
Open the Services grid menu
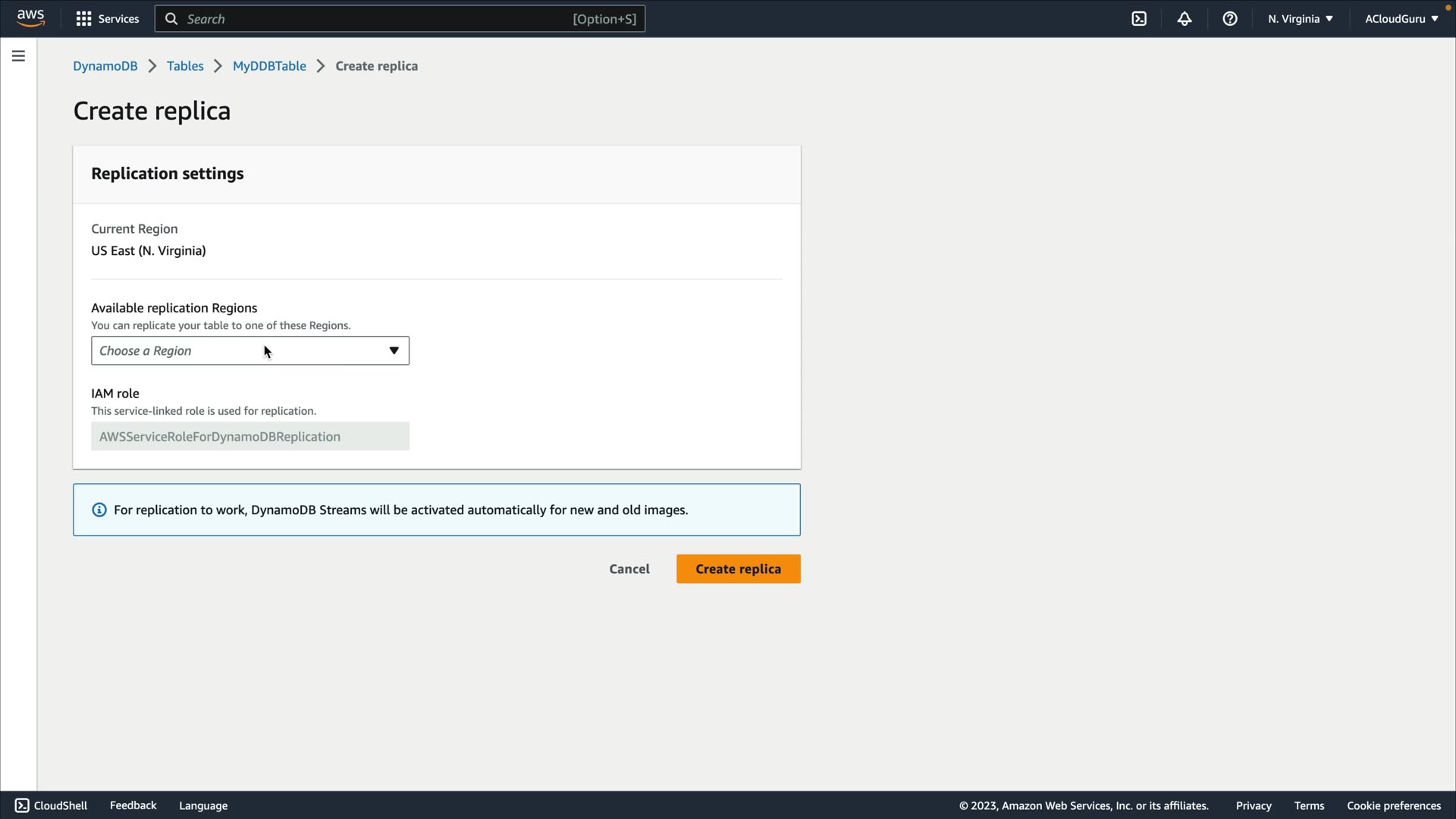click(108, 19)
